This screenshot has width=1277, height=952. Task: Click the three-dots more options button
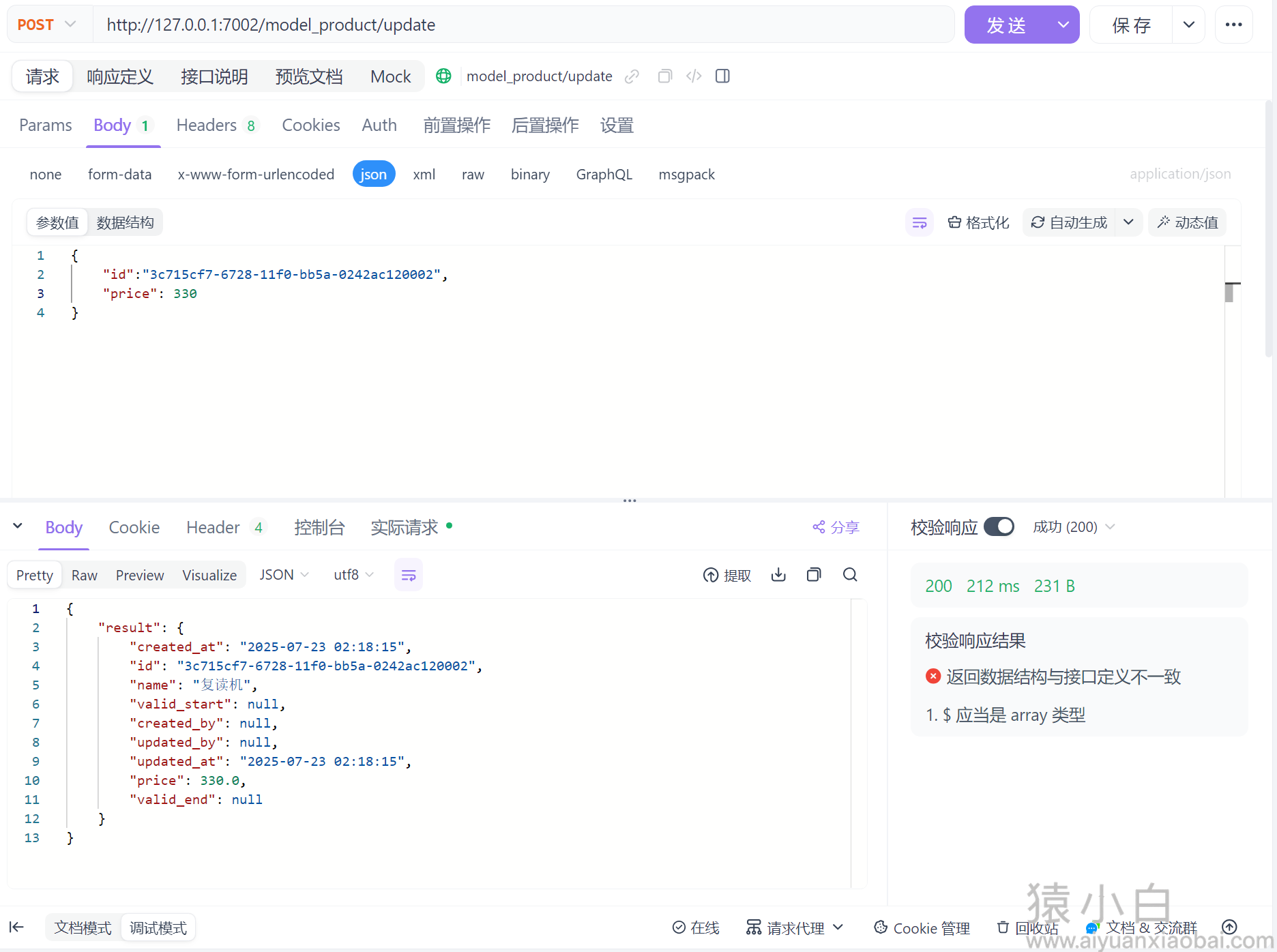1233,25
